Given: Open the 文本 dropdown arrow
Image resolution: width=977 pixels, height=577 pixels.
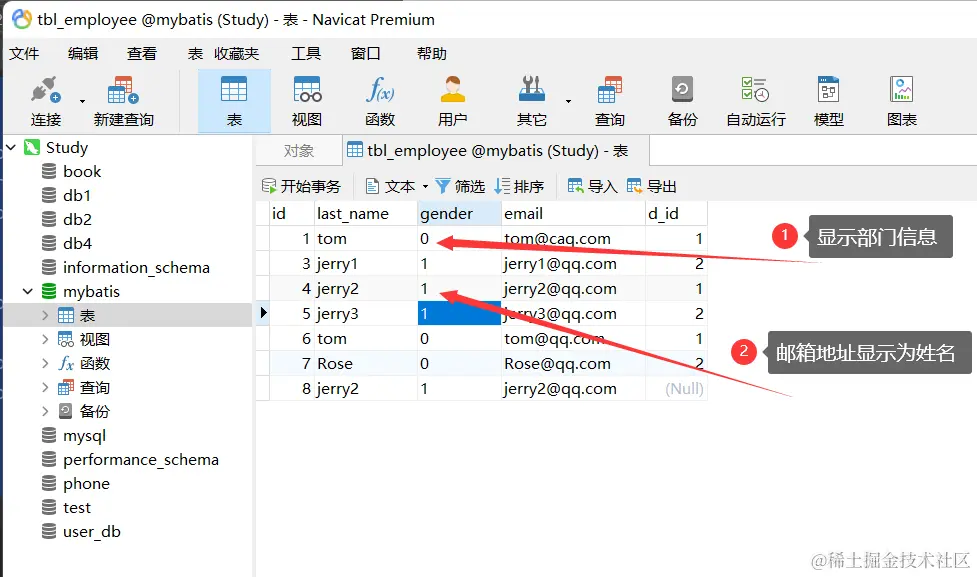Looking at the screenshot, I should pos(426,186).
